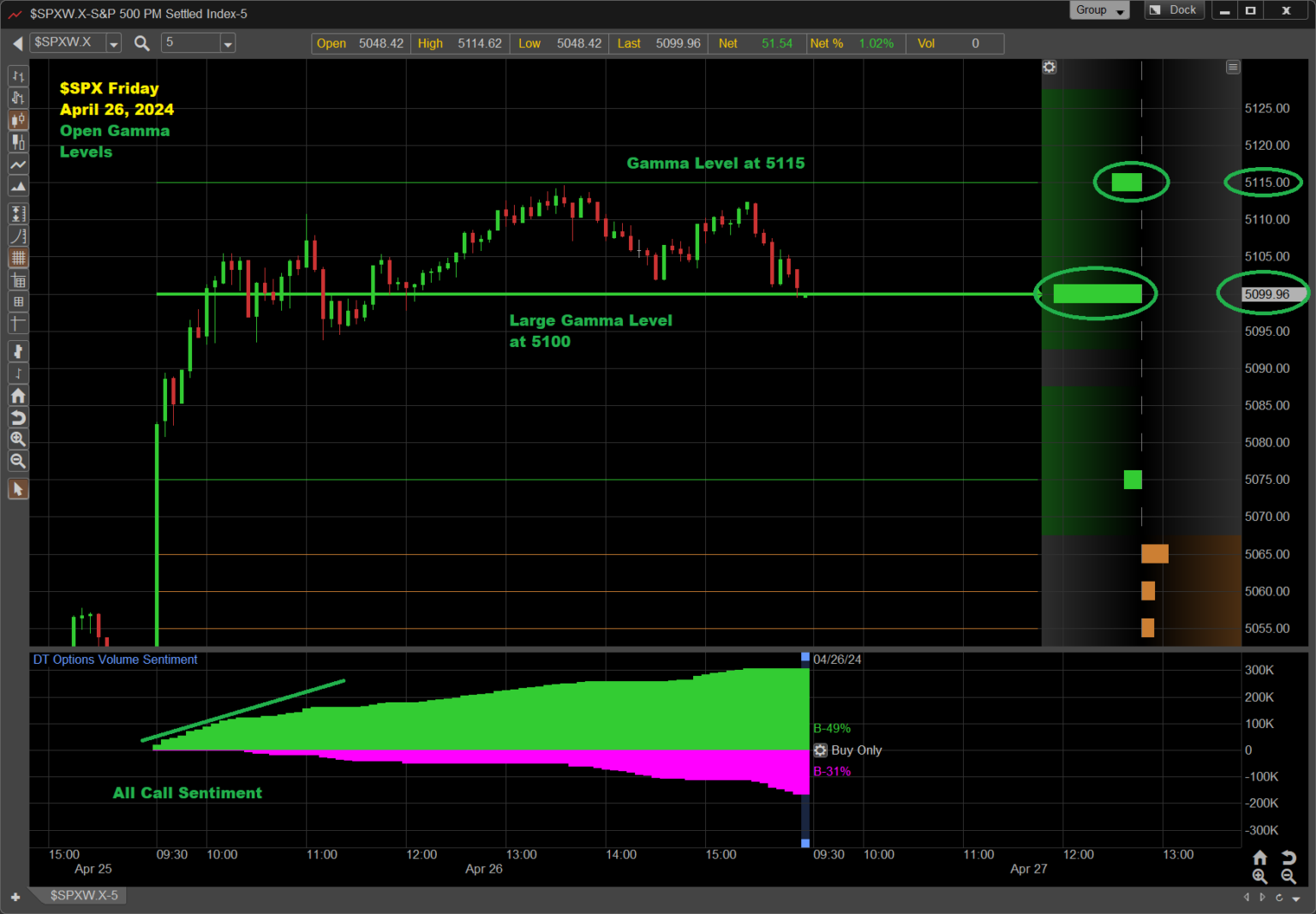The width and height of the screenshot is (1316, 914).
Task: Toggle the chart grid lines button
Action: pos(17,258)
